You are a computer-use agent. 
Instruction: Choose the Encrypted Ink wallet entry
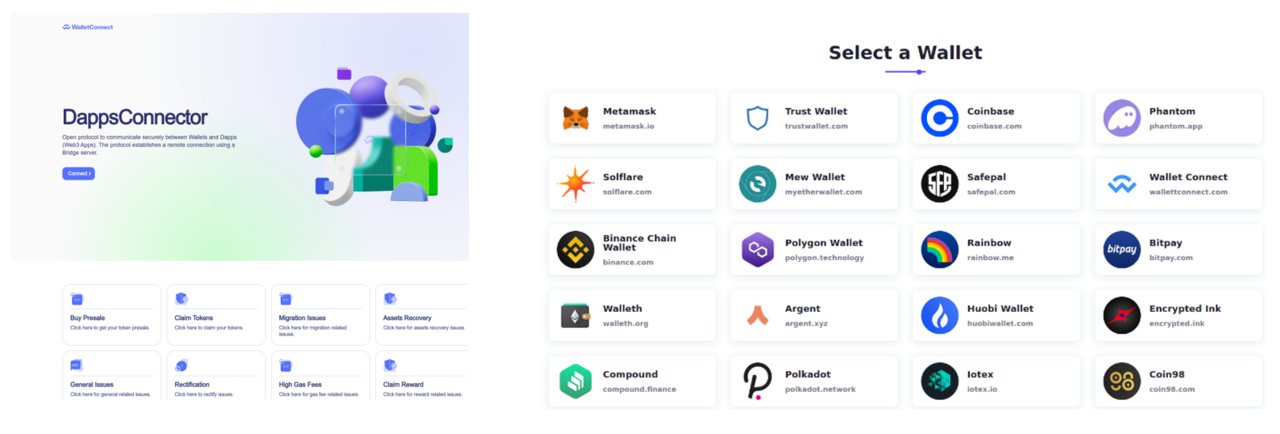[x=1179, y=315]
